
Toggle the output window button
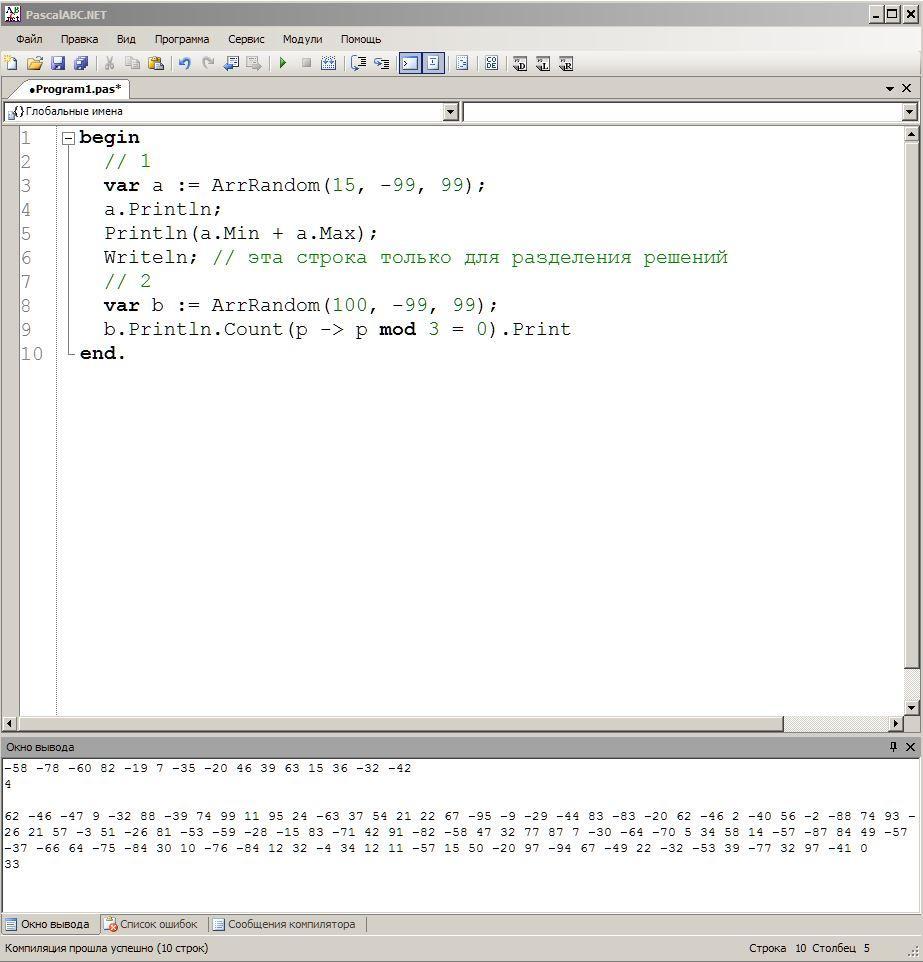(410, 63)
